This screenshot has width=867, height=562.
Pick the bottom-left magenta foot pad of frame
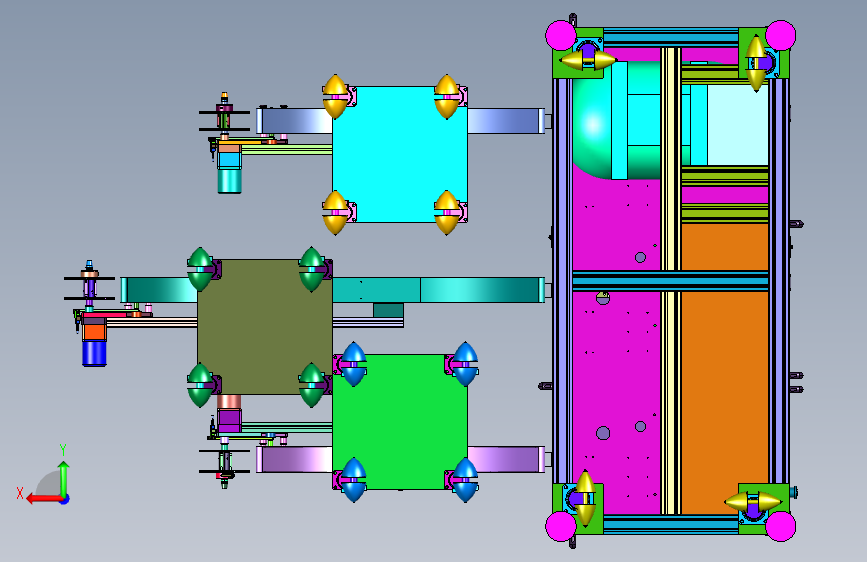click(x=561, y=526)
